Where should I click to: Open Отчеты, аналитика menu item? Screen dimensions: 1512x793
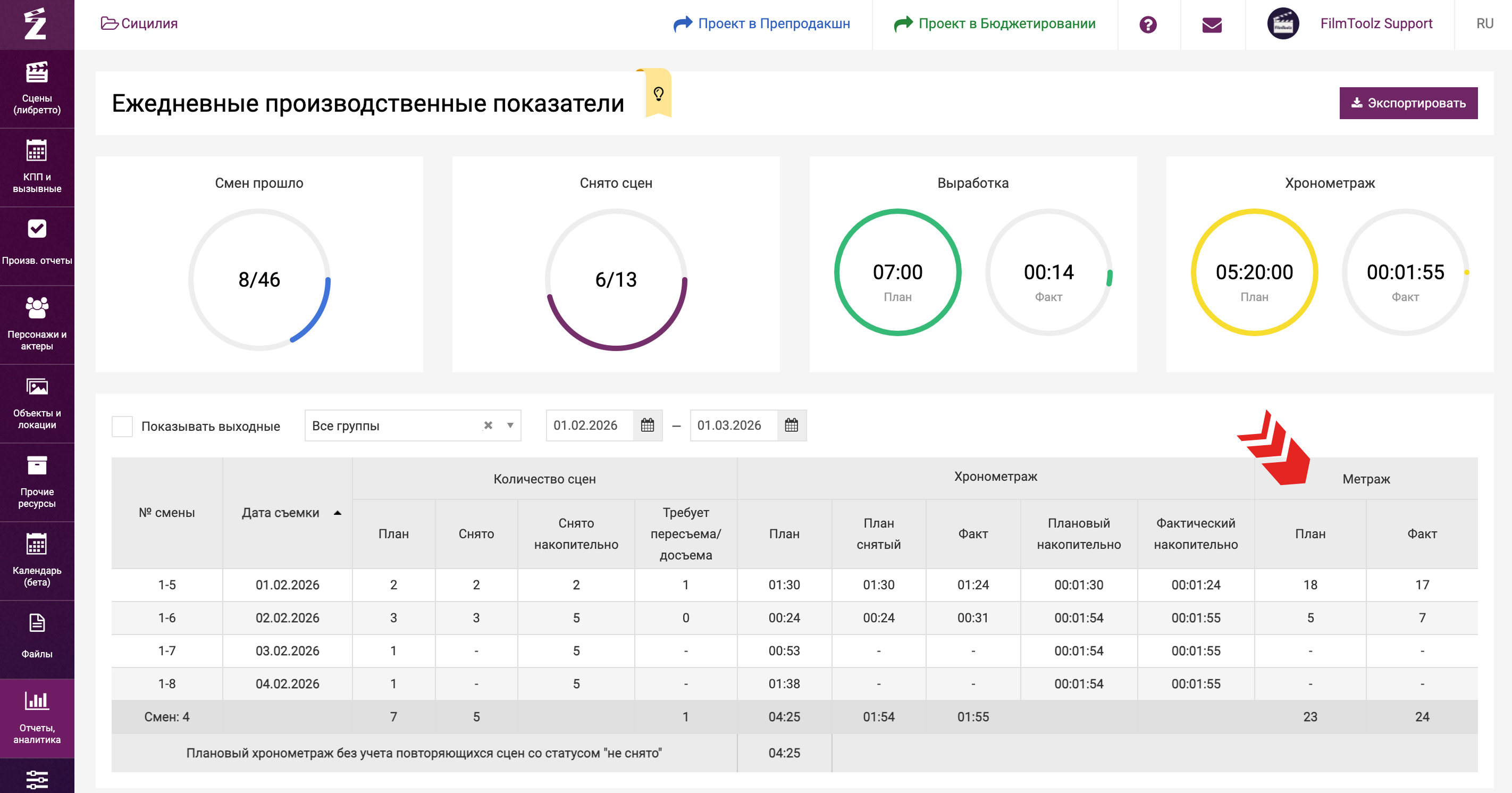click(36, 718)
